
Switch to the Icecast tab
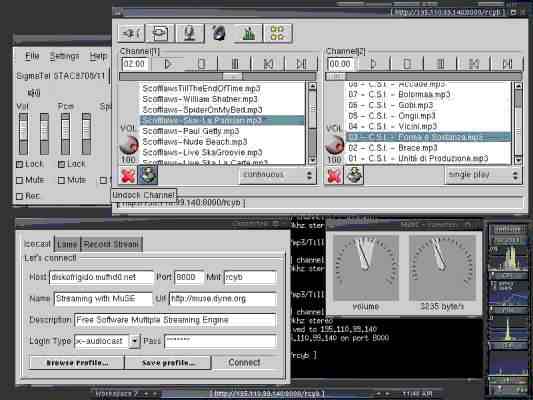[37, 244]
